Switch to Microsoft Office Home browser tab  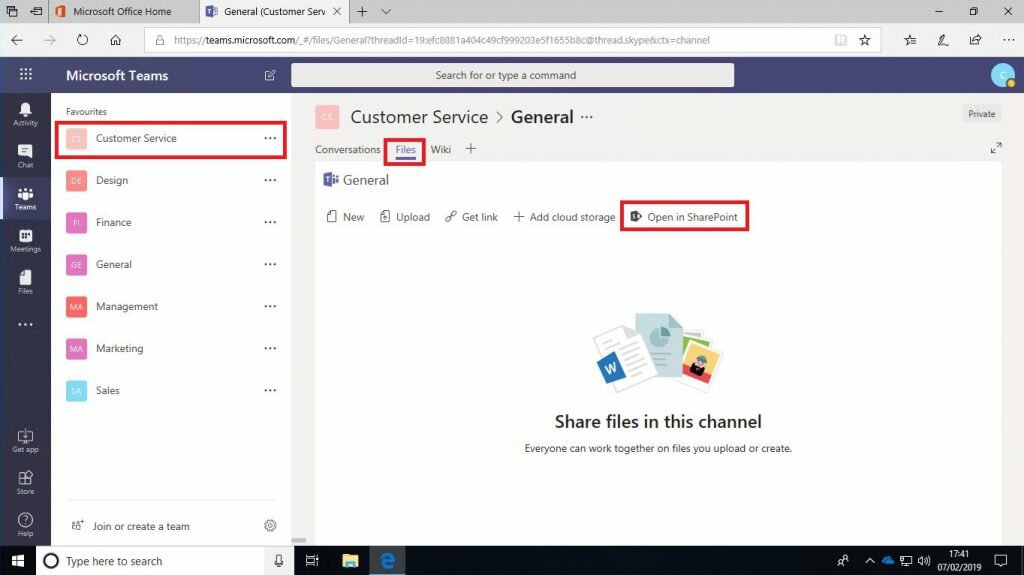coord(124,11)
